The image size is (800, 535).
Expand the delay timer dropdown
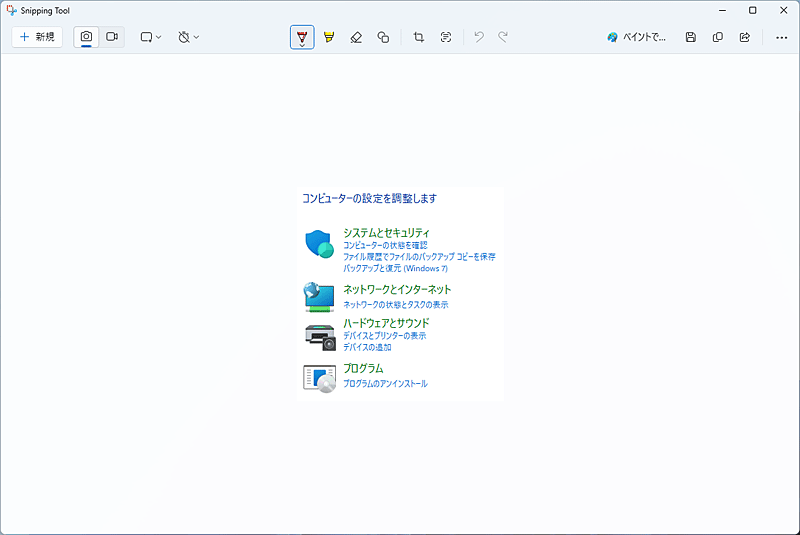click(x=188, y=37)
